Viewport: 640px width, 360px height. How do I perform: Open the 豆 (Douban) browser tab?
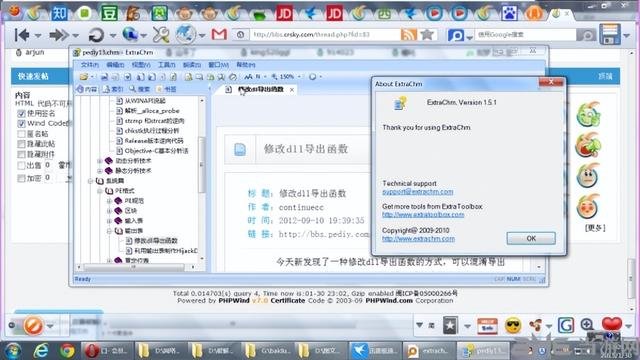tap(109, 13)
